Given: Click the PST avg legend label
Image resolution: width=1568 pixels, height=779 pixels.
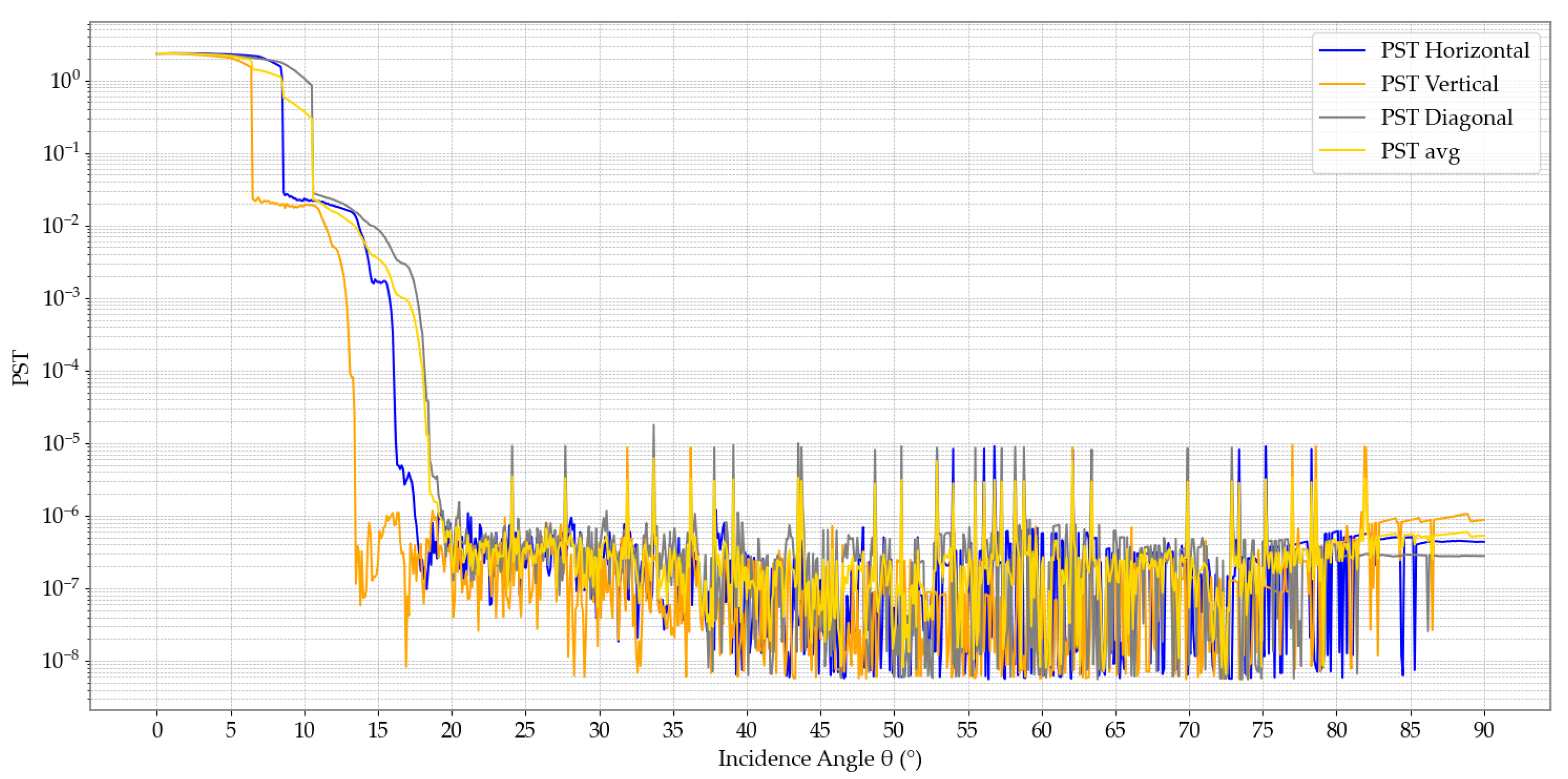Looking at the screenshot, I should [1420, 152].
